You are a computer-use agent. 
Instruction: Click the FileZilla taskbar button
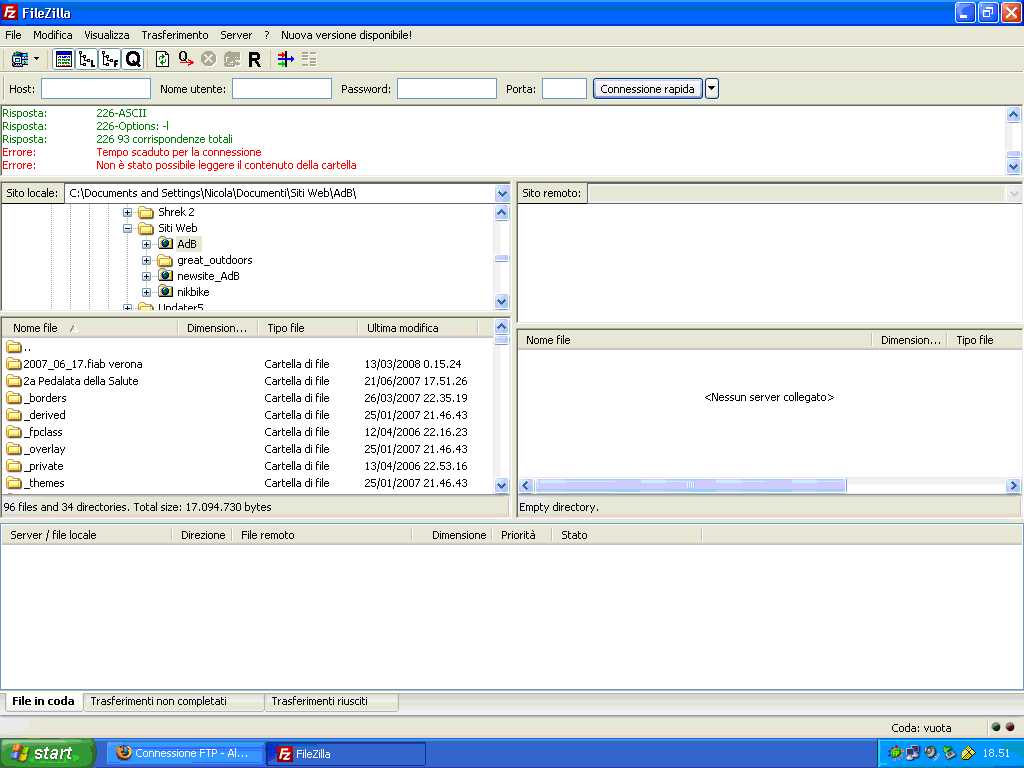pyautogui.click(x=346, y=754)
